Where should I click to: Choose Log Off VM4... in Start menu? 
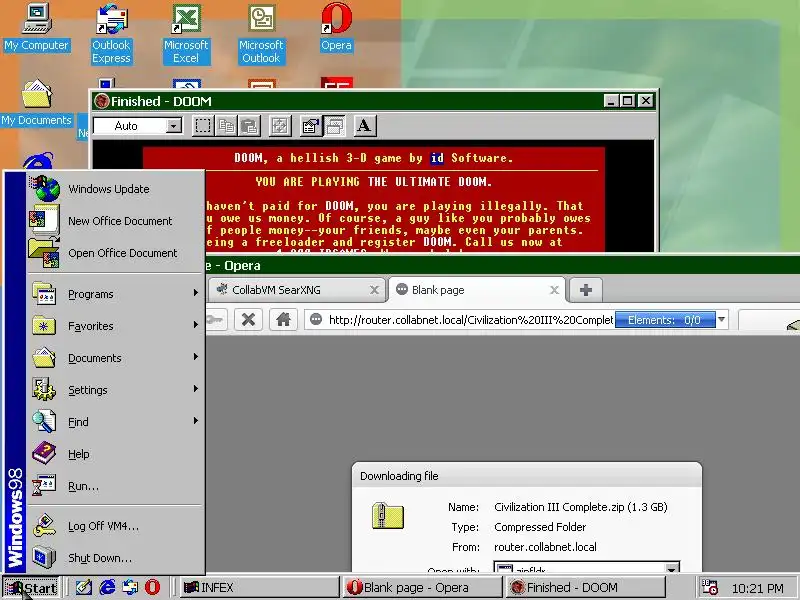(x=116, y=526)
